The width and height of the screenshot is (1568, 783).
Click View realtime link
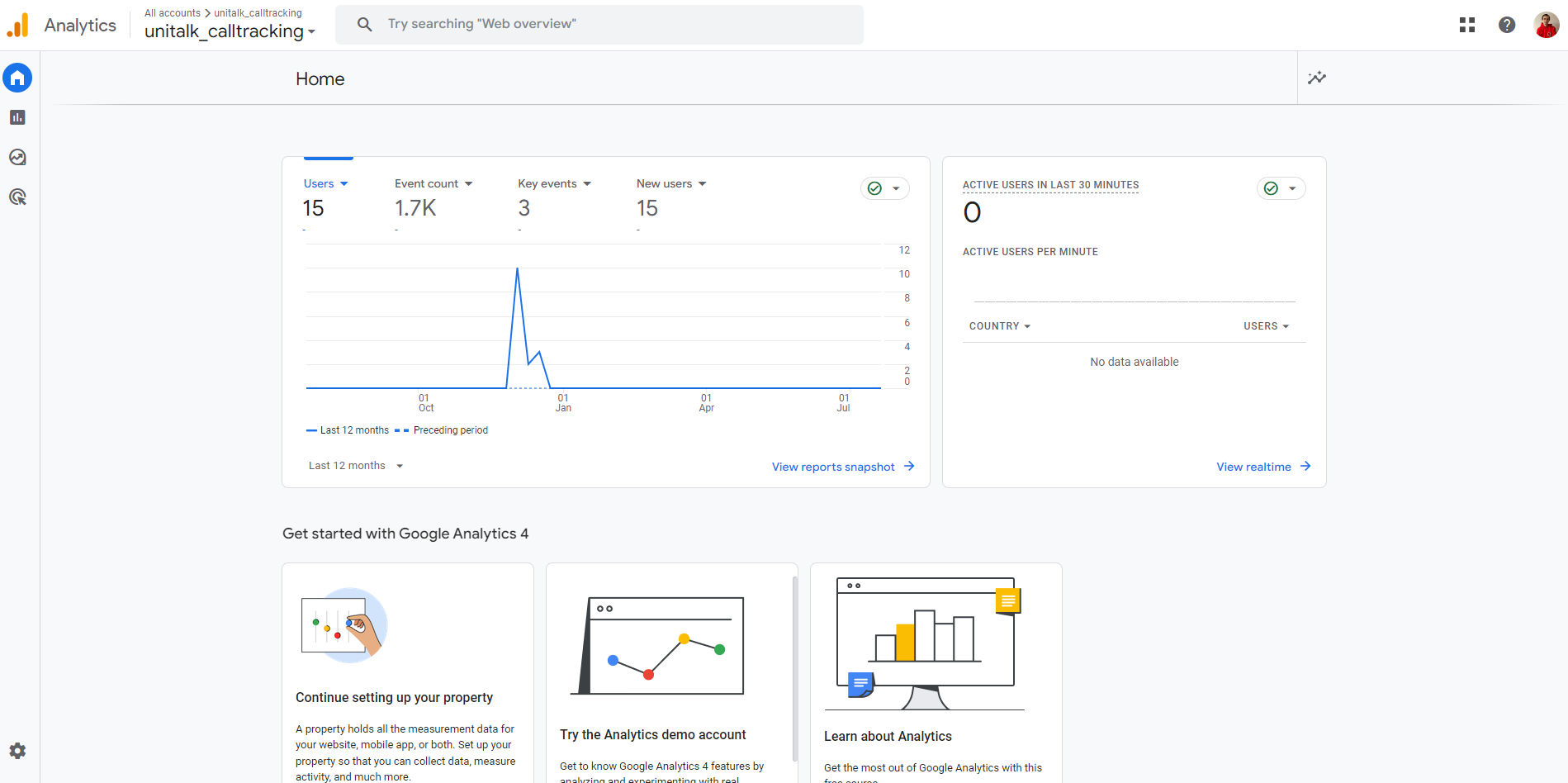coord(1262,467)
